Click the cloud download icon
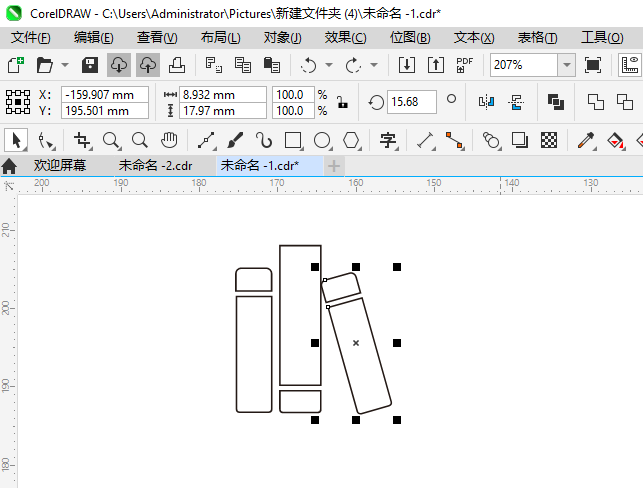The height and width of the screenshot is (488, 643). (x=119, y=65)
